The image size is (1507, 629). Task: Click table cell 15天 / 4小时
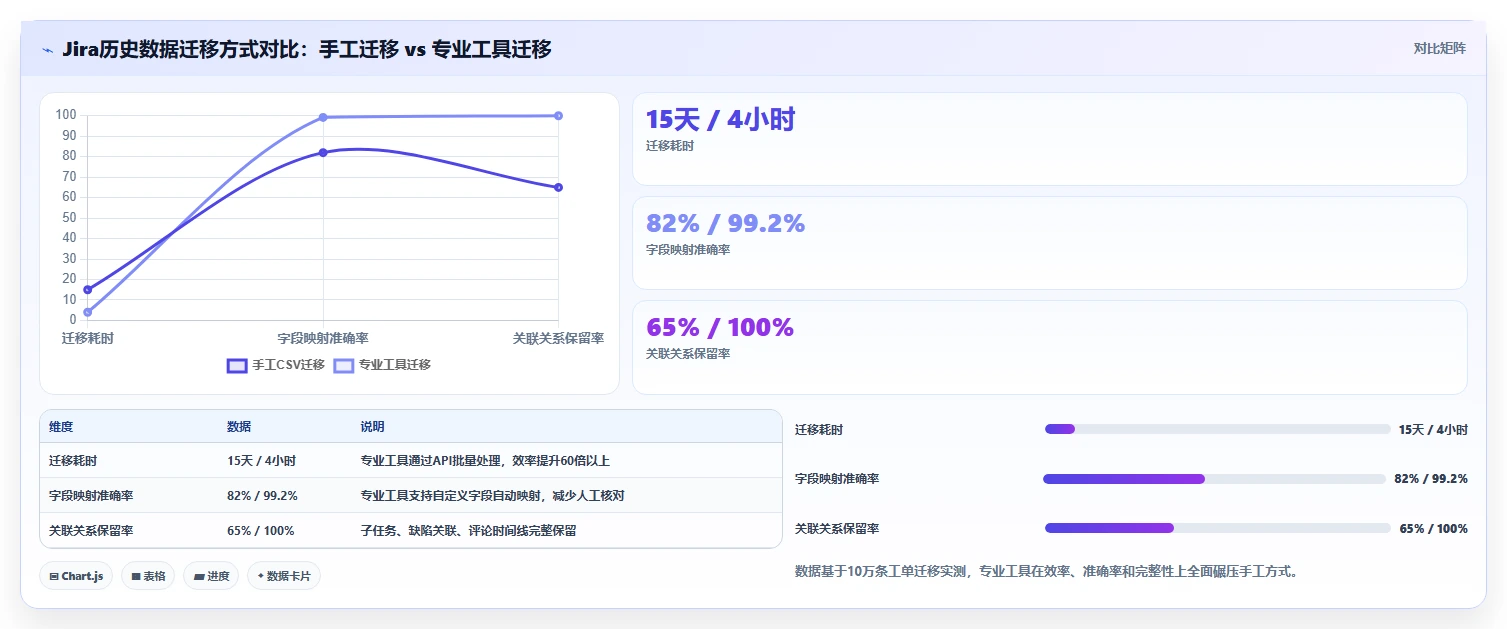(x=261, y=461)
